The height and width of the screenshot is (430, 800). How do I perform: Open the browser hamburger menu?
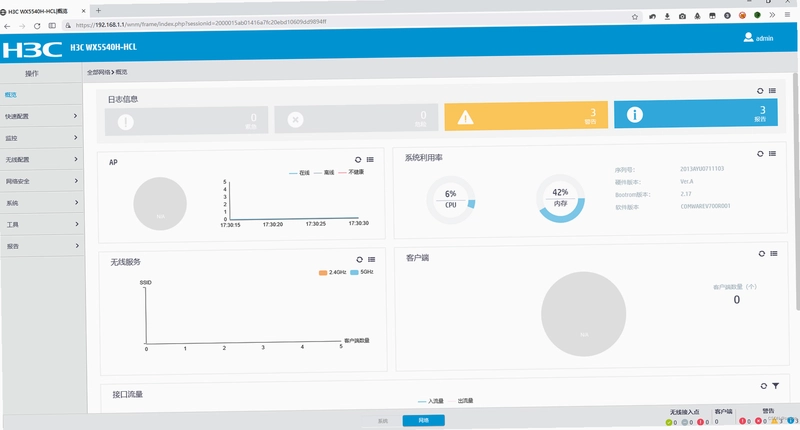point(787,15)
